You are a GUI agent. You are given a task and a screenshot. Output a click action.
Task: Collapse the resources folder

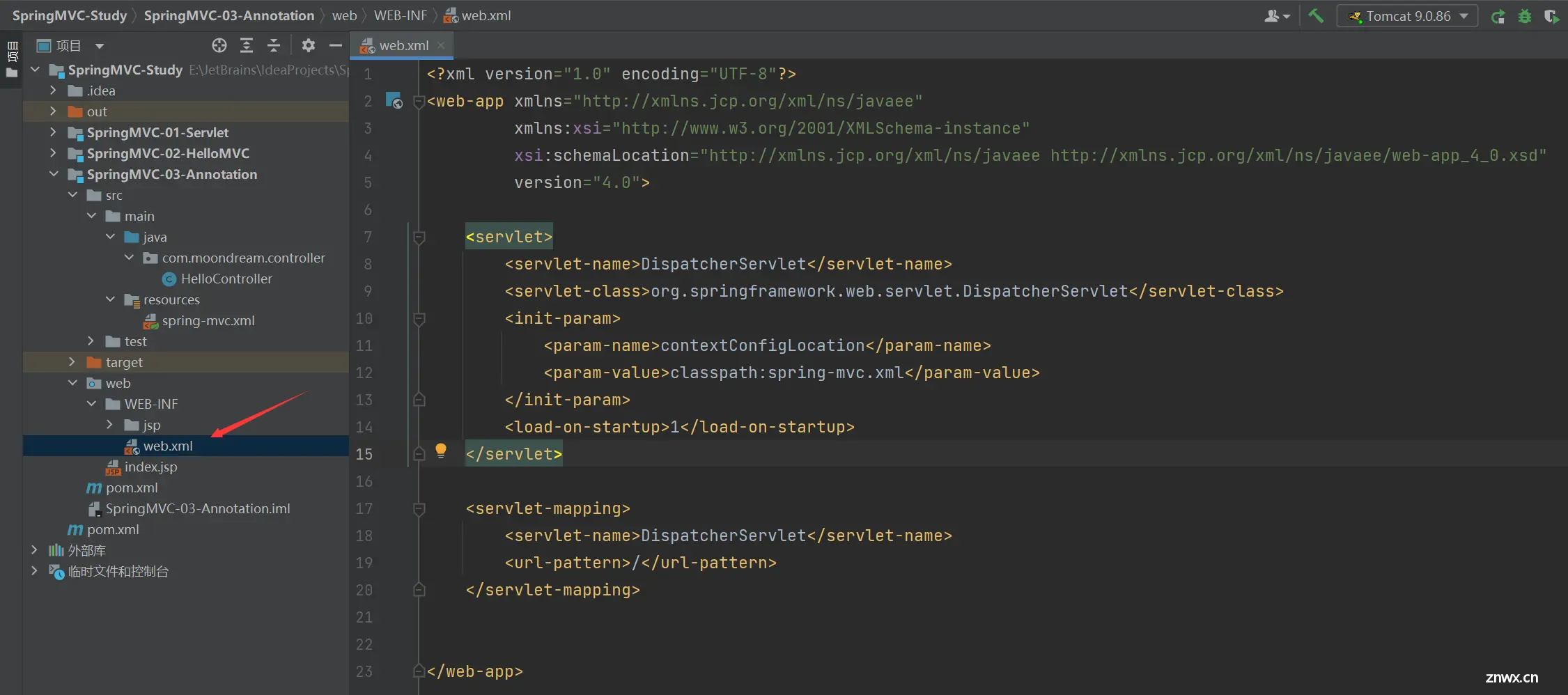(x=110, y=299)
